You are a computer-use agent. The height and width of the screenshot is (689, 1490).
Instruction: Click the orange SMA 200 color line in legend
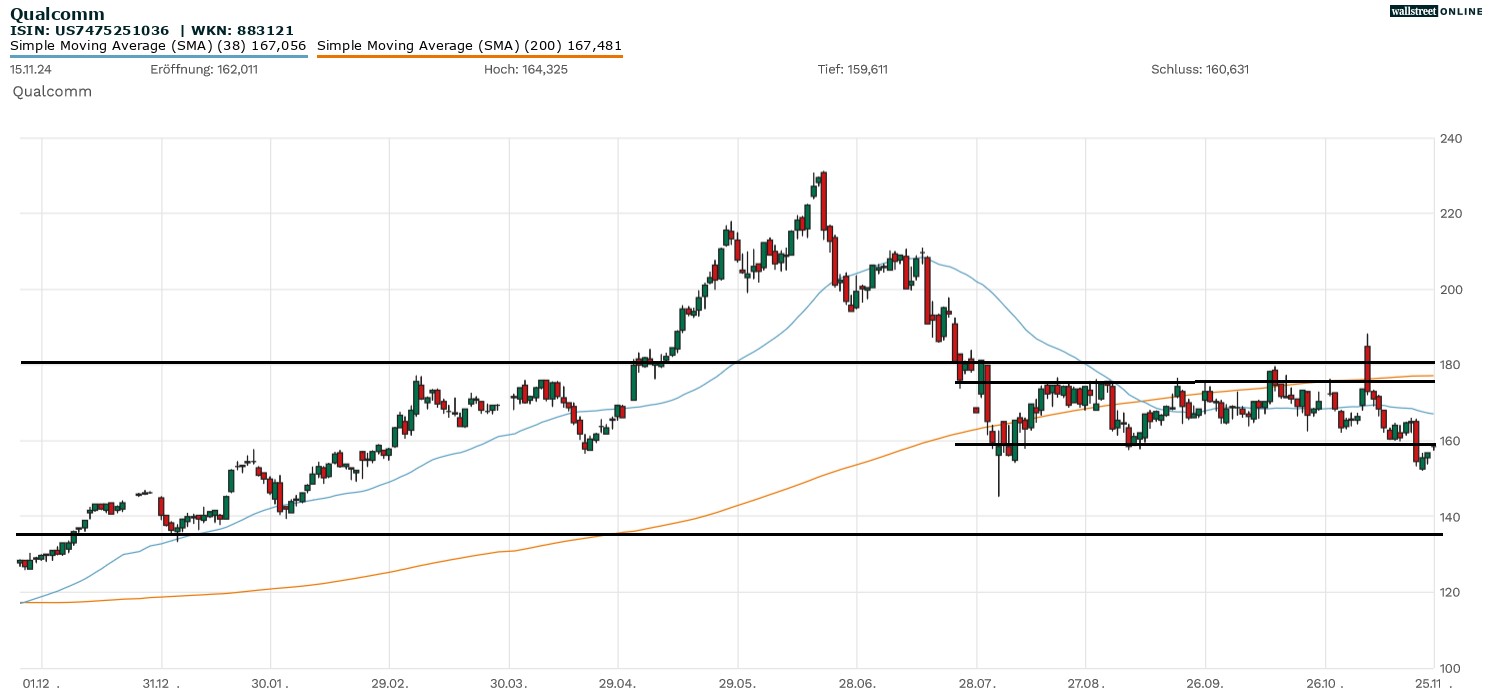click(x=469, y=56)
